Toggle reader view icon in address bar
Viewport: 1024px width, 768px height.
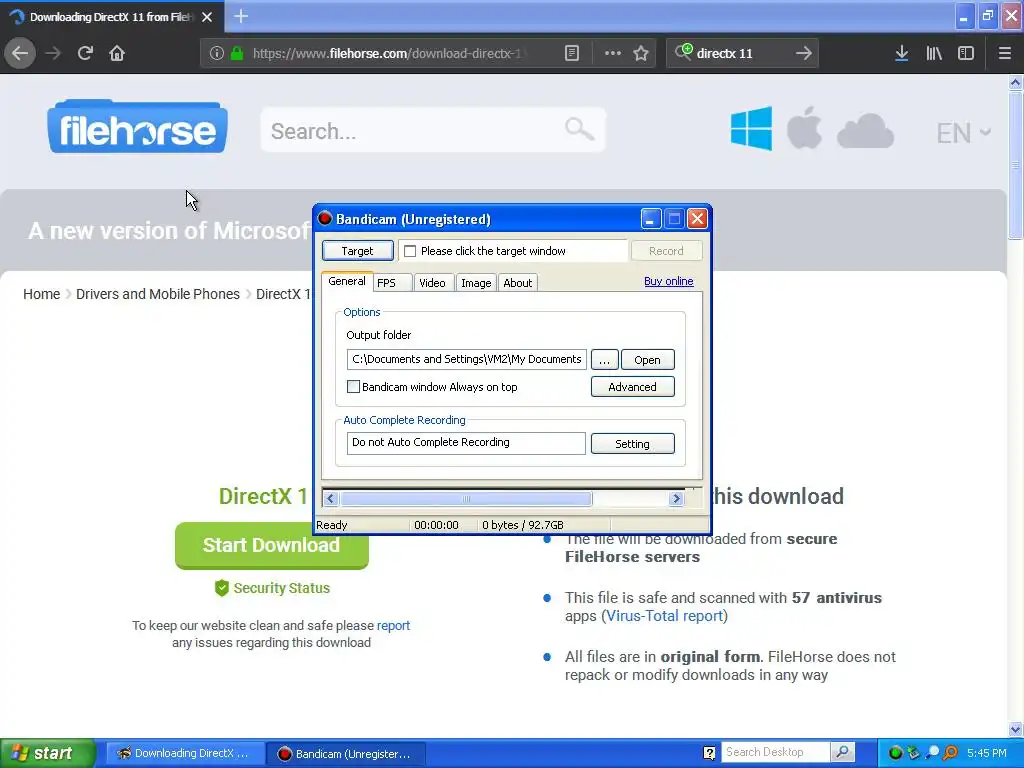point(572,53)
